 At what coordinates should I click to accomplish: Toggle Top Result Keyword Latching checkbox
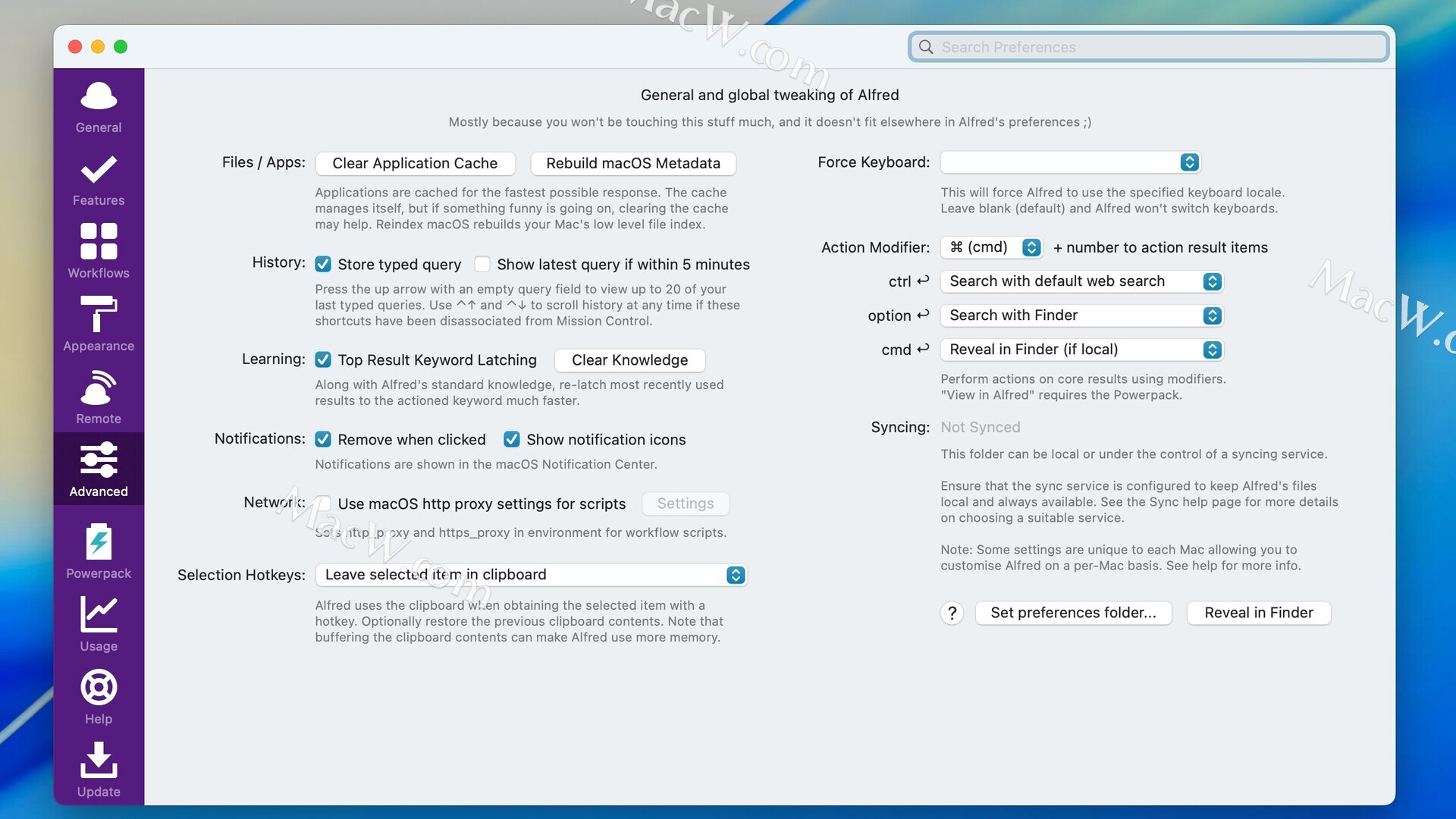pyautogui.click(x=323, y=359)
